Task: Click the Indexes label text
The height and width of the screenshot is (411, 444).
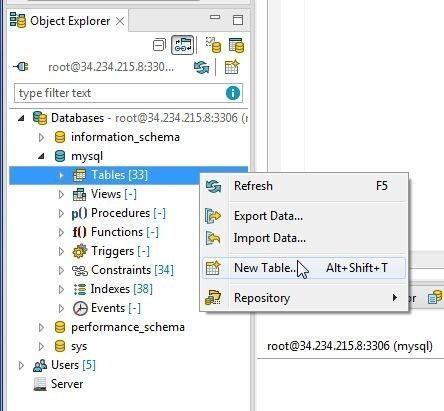Action: click(x=110, y=289)
